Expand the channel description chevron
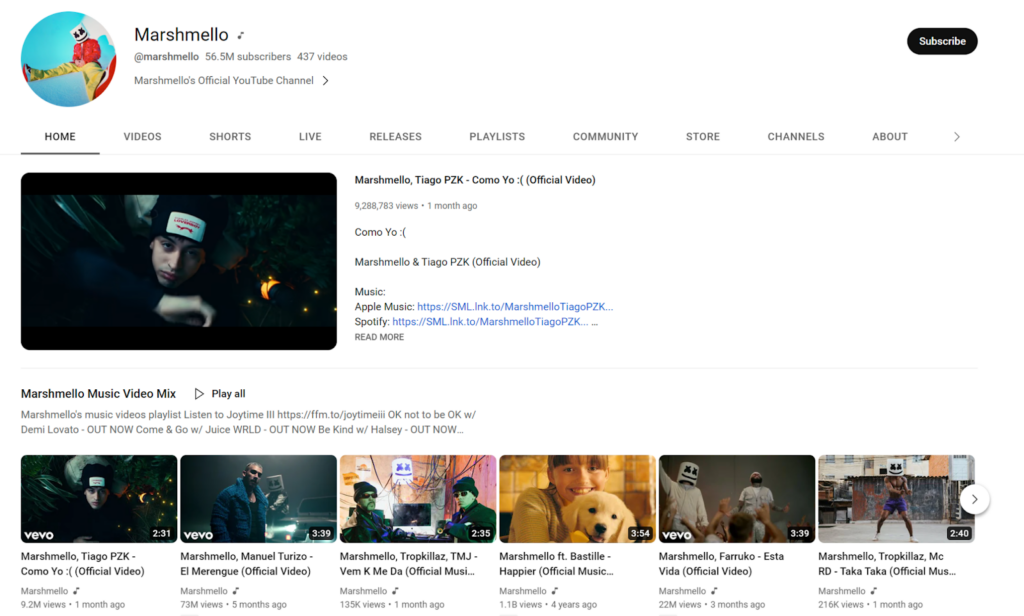1024x616 pixels. point(325,81)
